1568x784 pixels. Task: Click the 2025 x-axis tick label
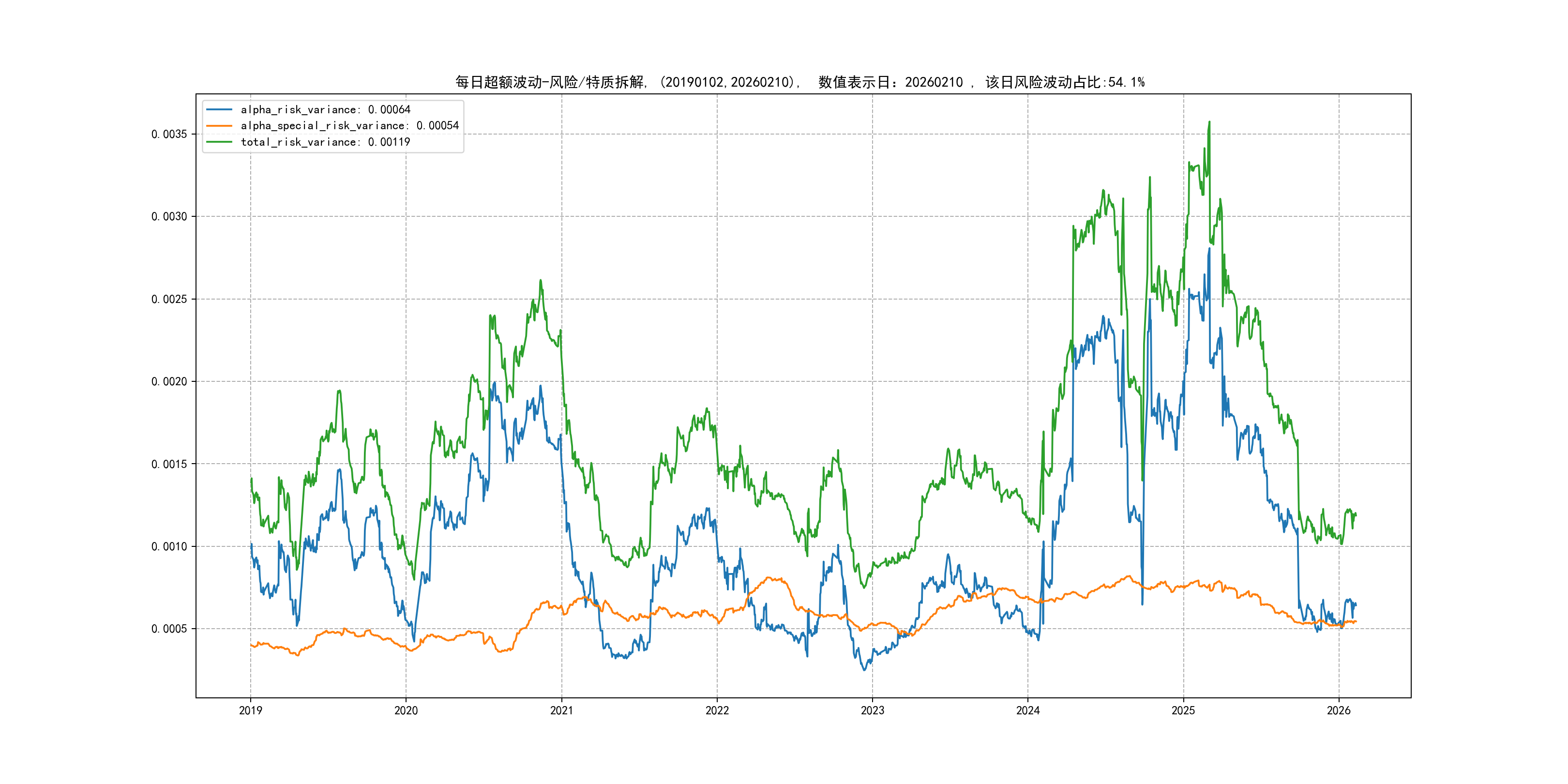pyautogui.click(x=1183, y=710)
